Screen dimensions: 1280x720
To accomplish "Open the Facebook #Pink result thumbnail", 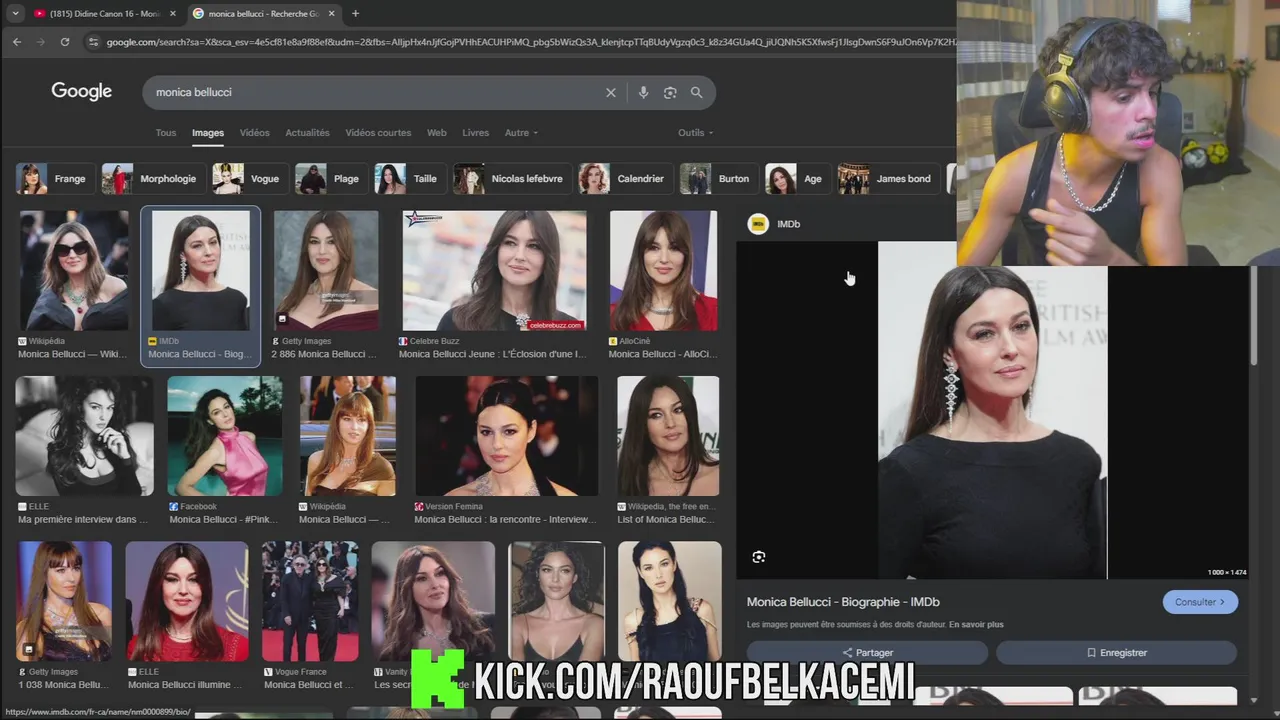I will pos(225,436).
